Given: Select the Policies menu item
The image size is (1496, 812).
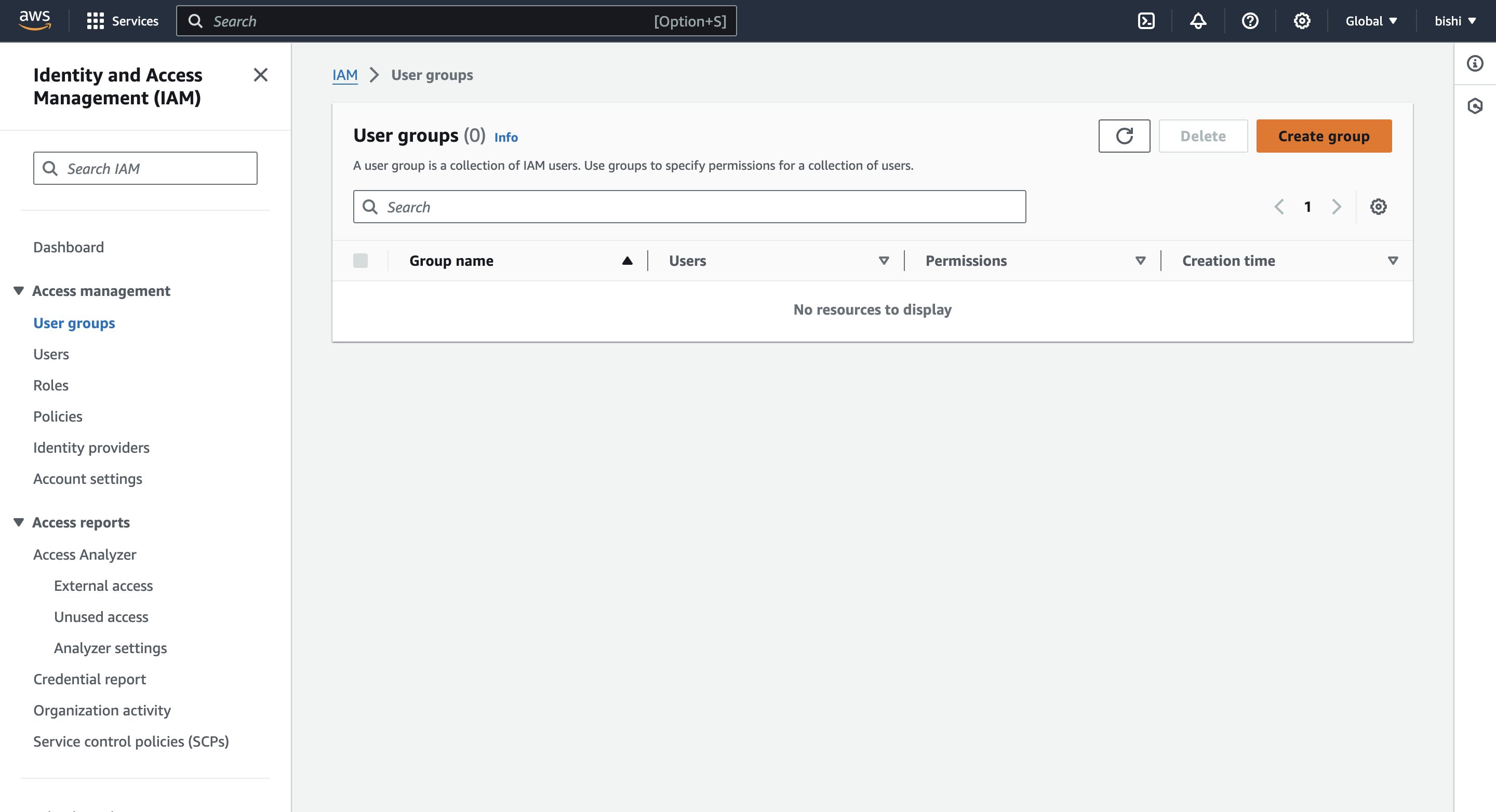Looking at the screenshot, I should 58,416.
